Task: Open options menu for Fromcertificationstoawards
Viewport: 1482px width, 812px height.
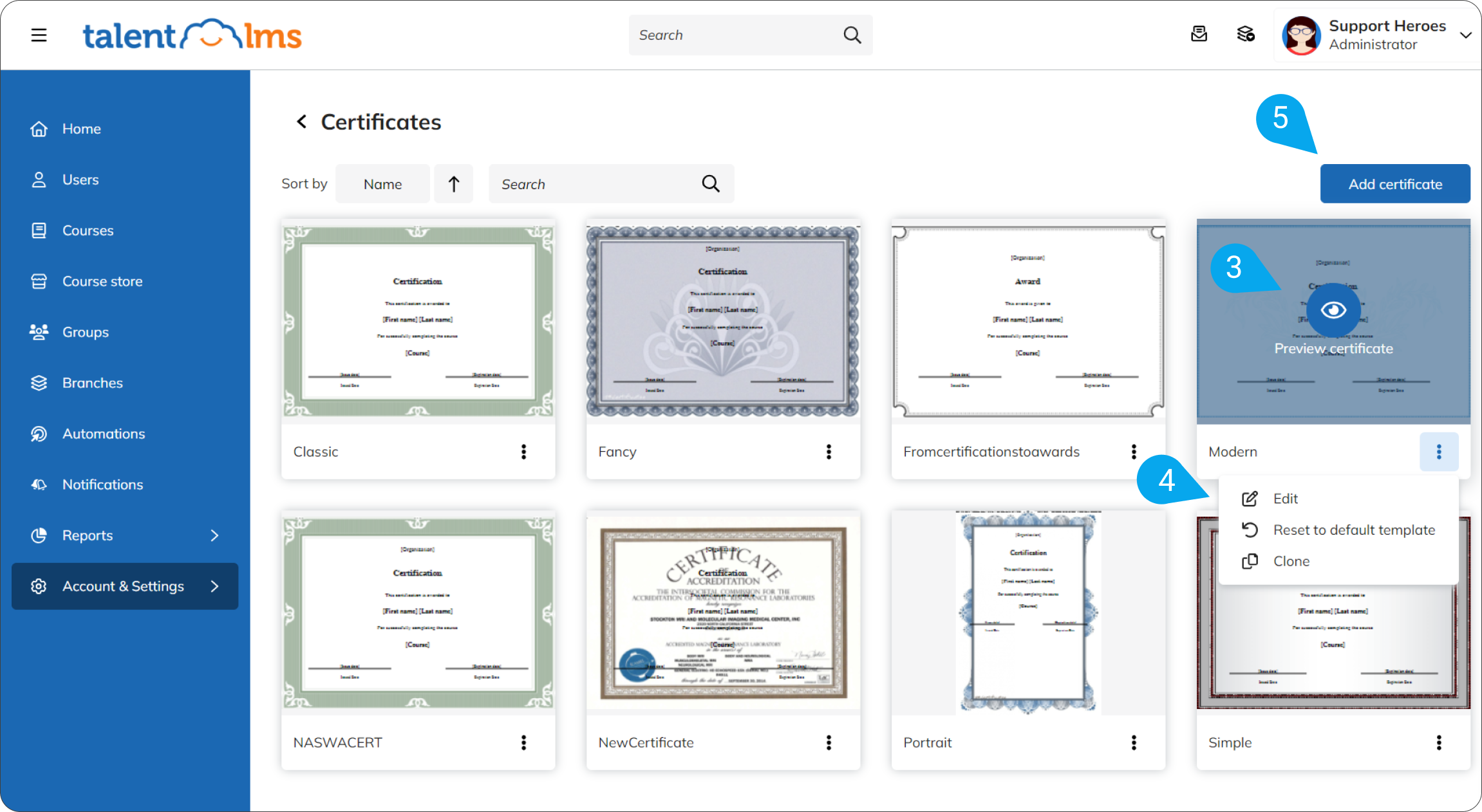Action: click(1134, 452)
